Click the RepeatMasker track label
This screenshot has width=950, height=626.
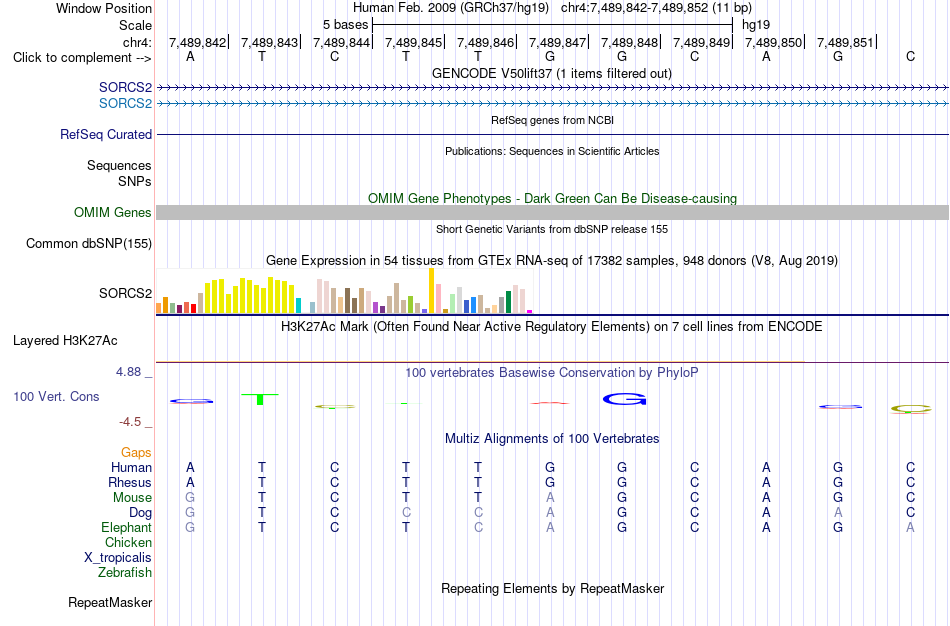click(x=110, y=602)
